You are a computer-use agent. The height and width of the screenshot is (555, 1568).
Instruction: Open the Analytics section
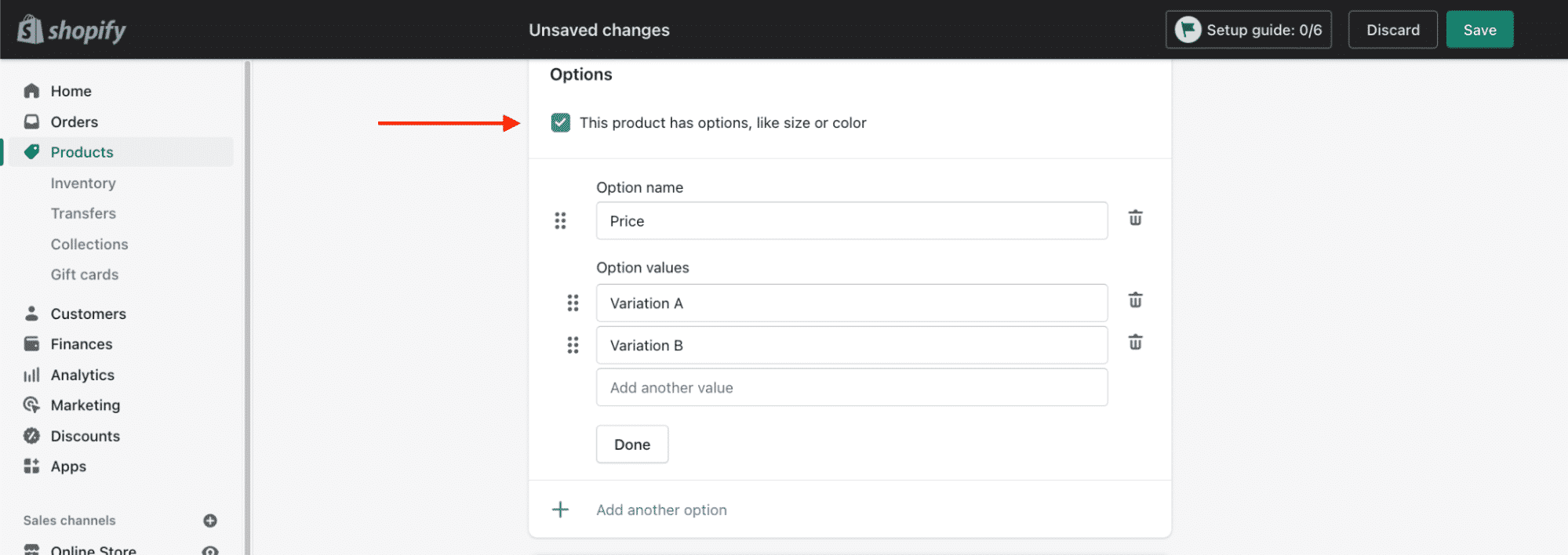click(82, 375)
